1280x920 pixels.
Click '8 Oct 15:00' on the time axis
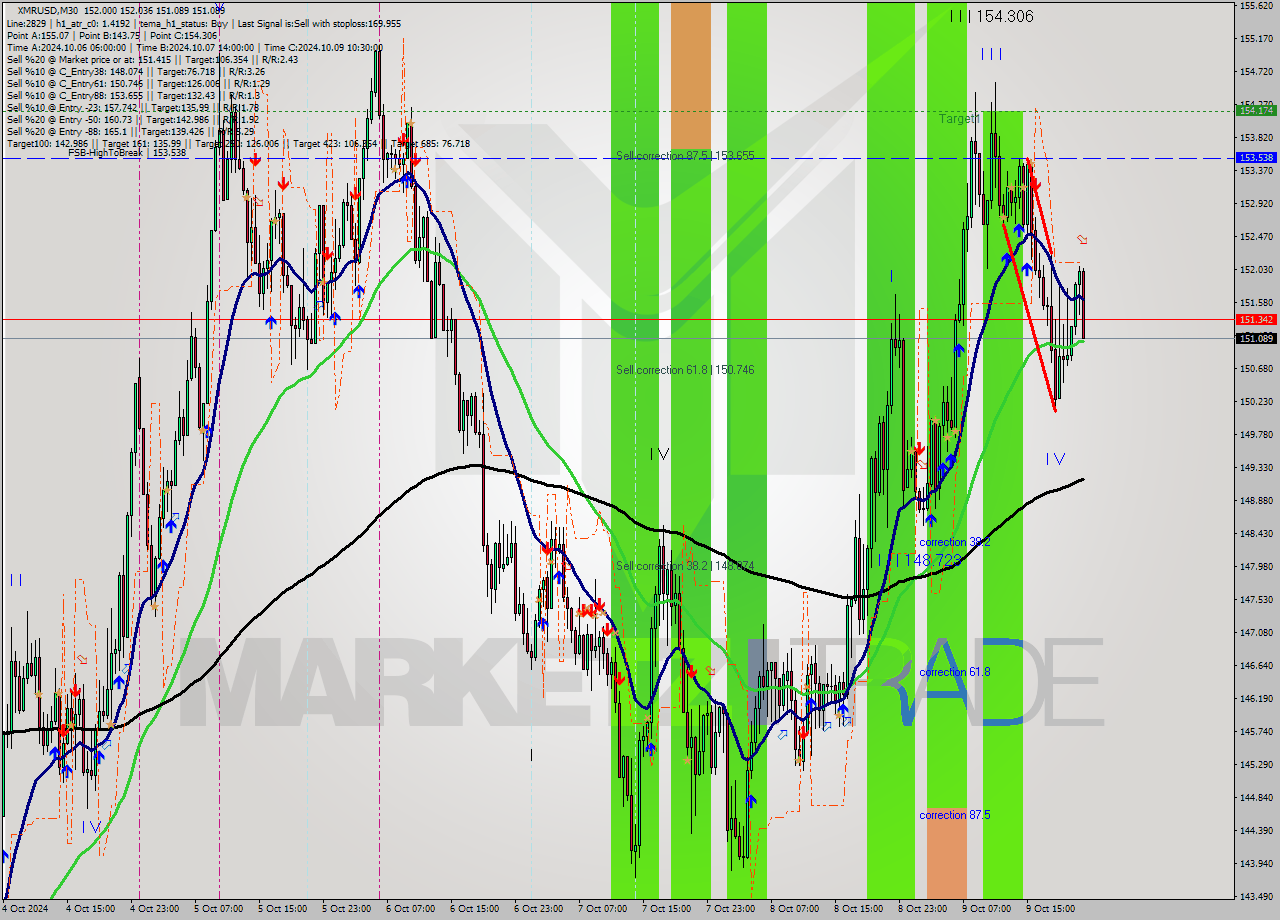coord(858,909)
